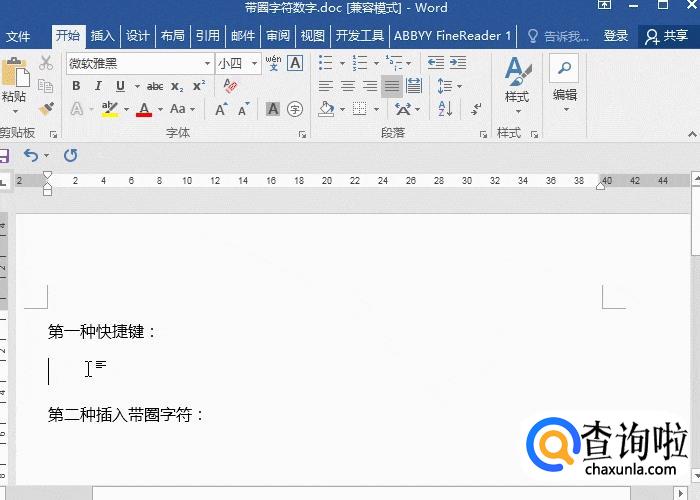Open borders dropdown arrow
This screenshot has height=500, width=700.
point(376,109)
